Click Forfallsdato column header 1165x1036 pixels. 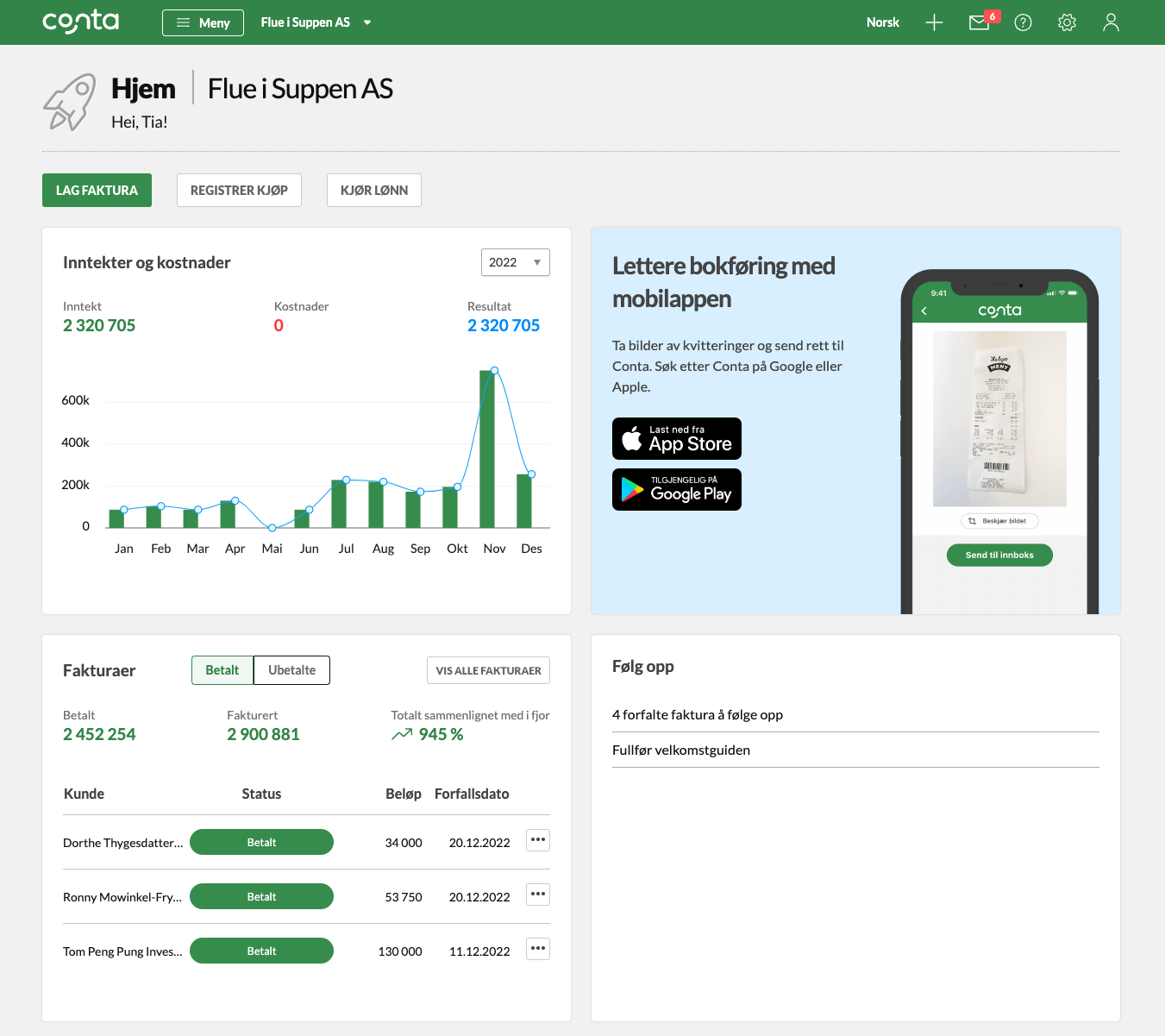click(472, 794)
